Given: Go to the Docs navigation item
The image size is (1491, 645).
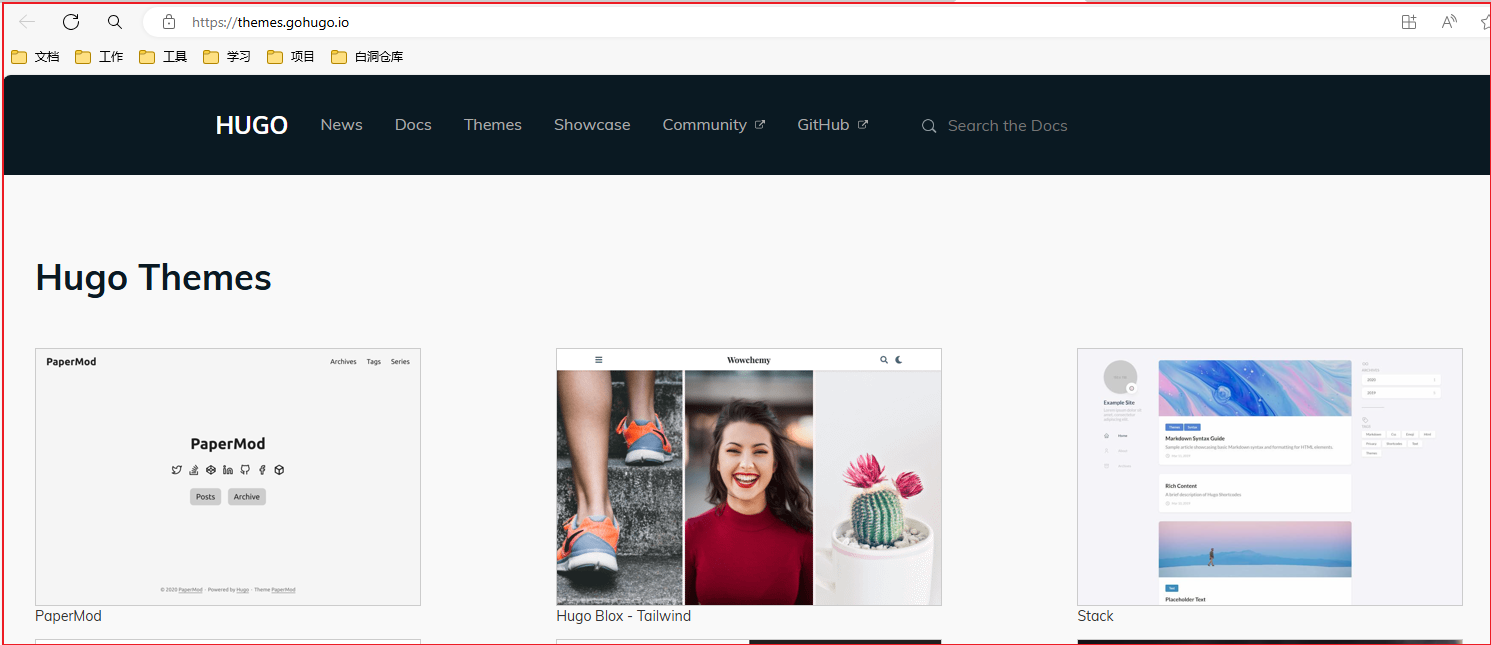Looking at the screenshot, I should [x=413, y=125].
